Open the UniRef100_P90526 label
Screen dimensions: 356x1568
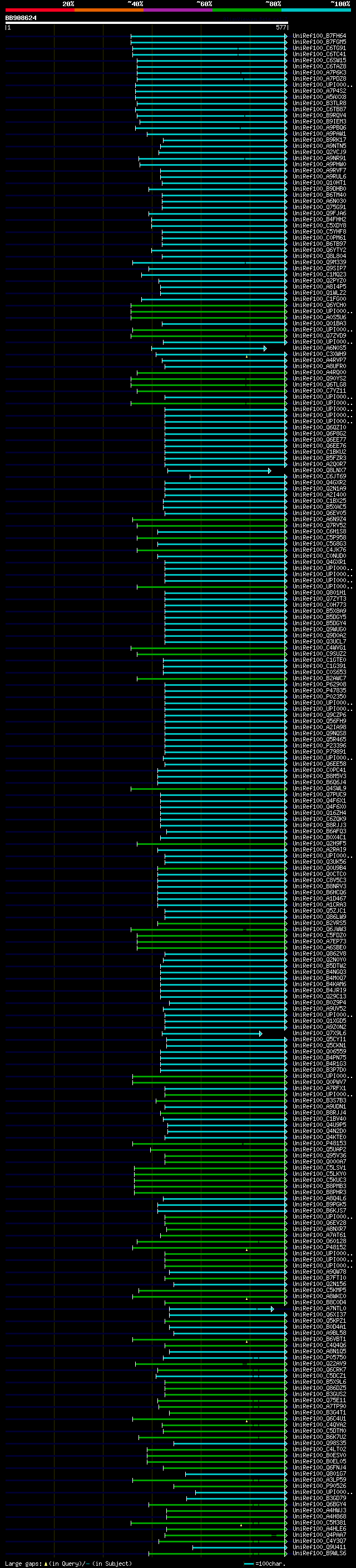pos(319,1486)
